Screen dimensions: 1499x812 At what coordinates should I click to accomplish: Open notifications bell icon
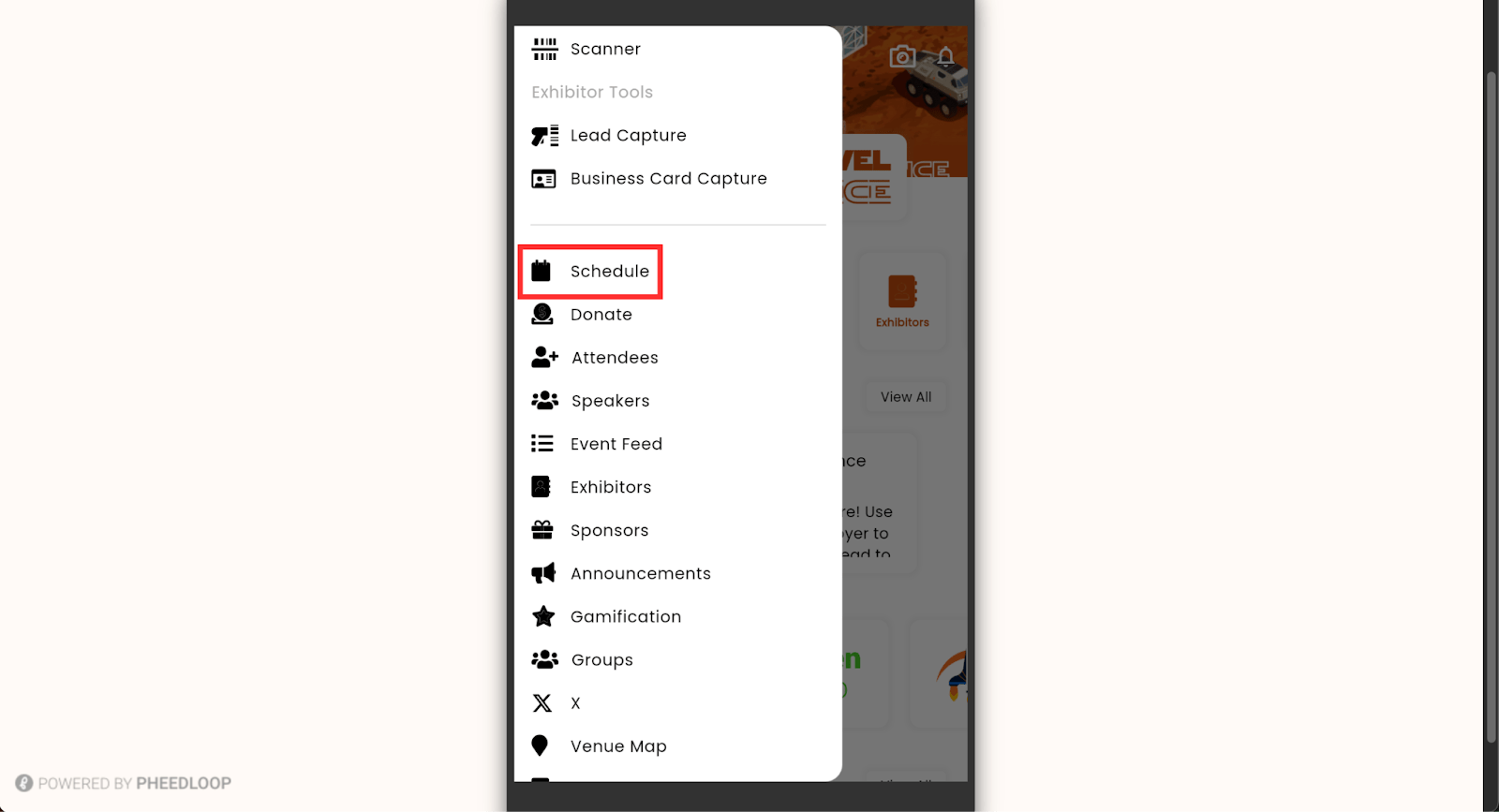(x=946, y=56)
